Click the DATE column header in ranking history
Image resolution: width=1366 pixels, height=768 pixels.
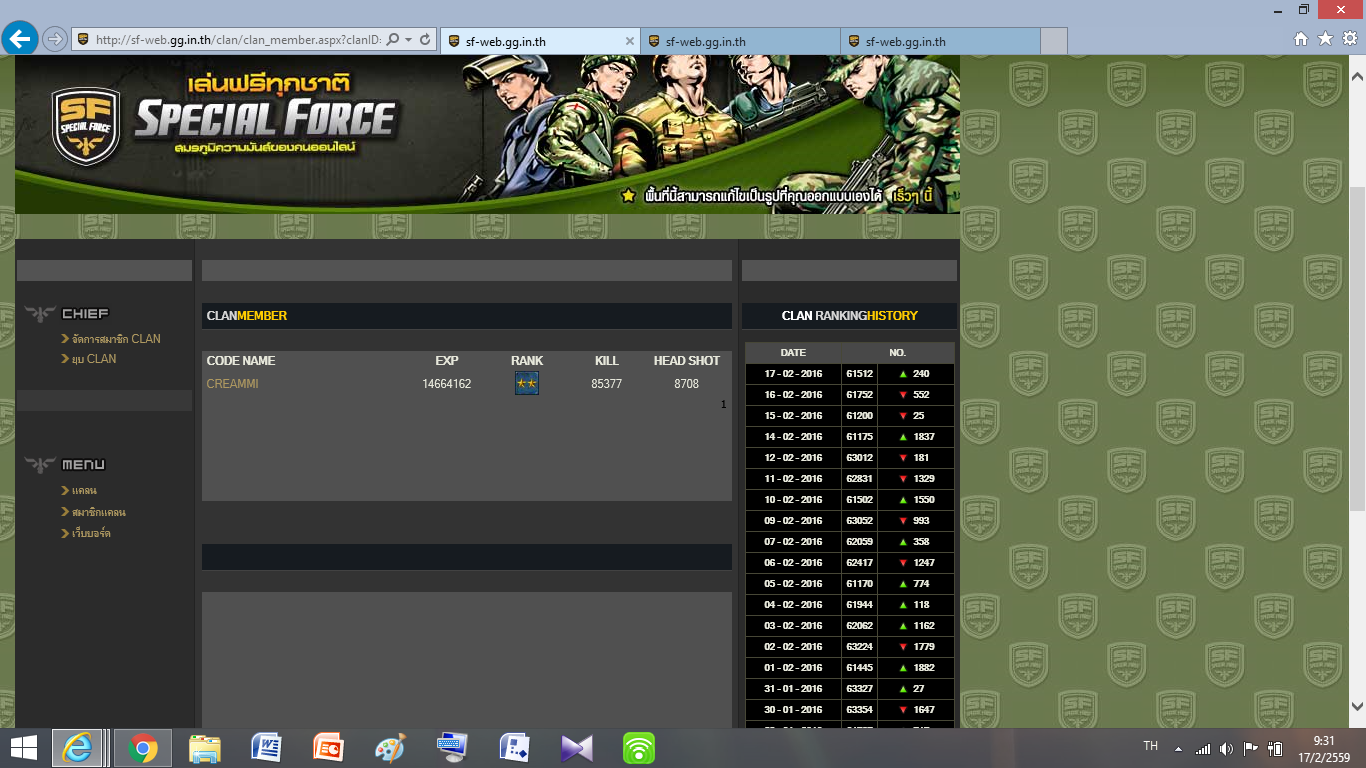[x=793, y=353]
